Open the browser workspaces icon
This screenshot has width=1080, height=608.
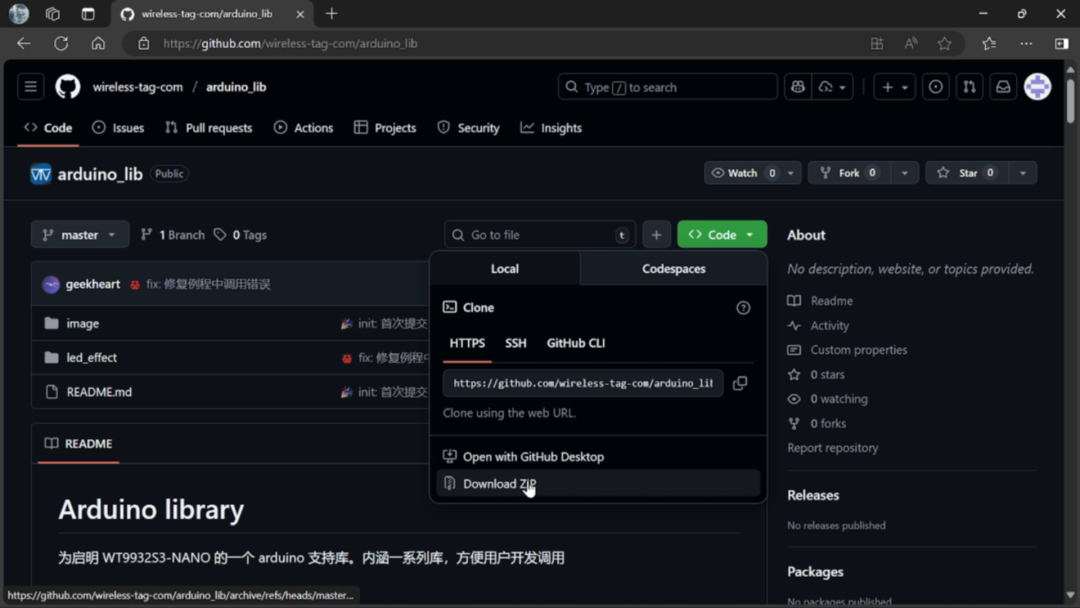52,14
